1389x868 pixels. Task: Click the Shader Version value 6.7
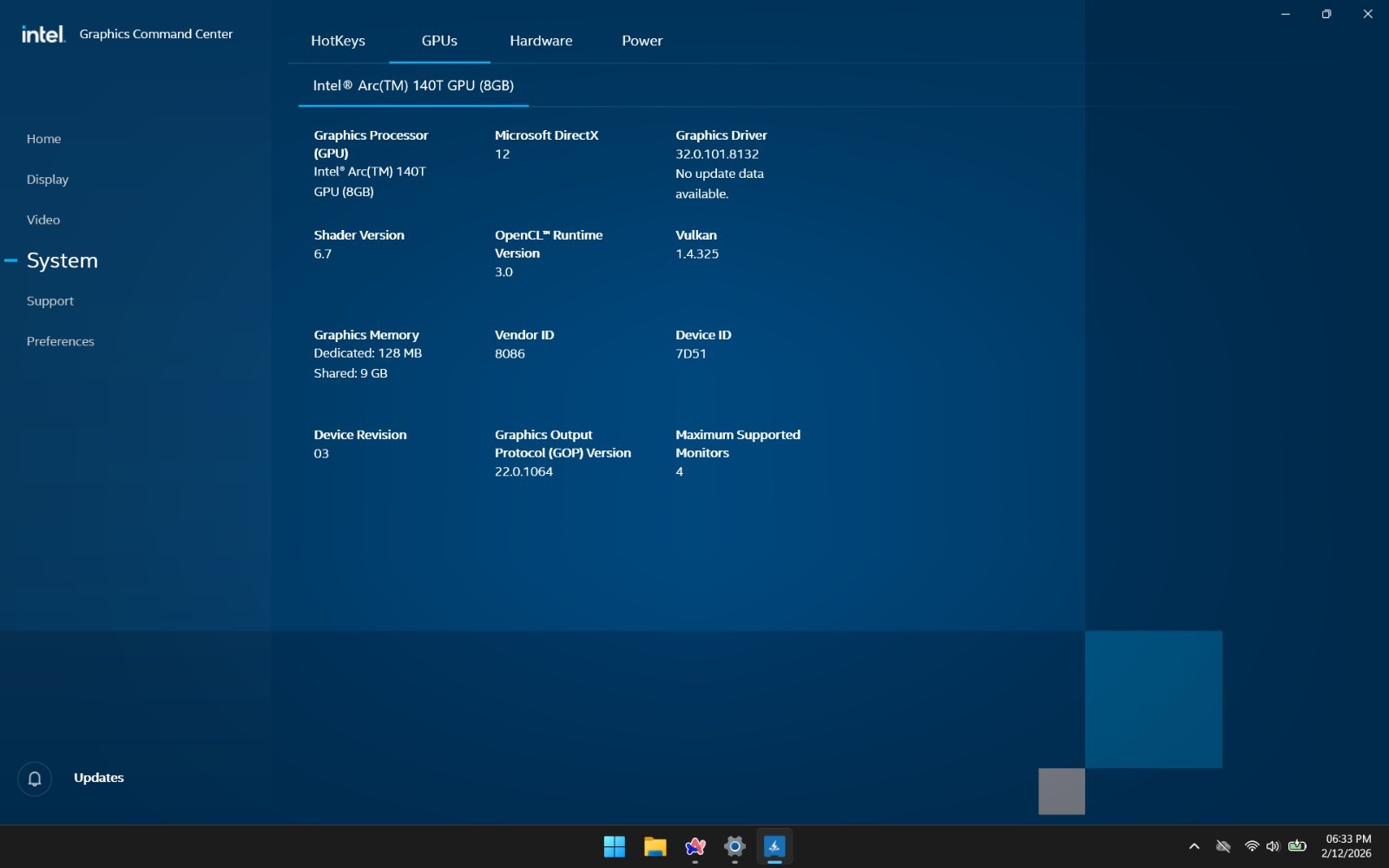coord(323,254)
